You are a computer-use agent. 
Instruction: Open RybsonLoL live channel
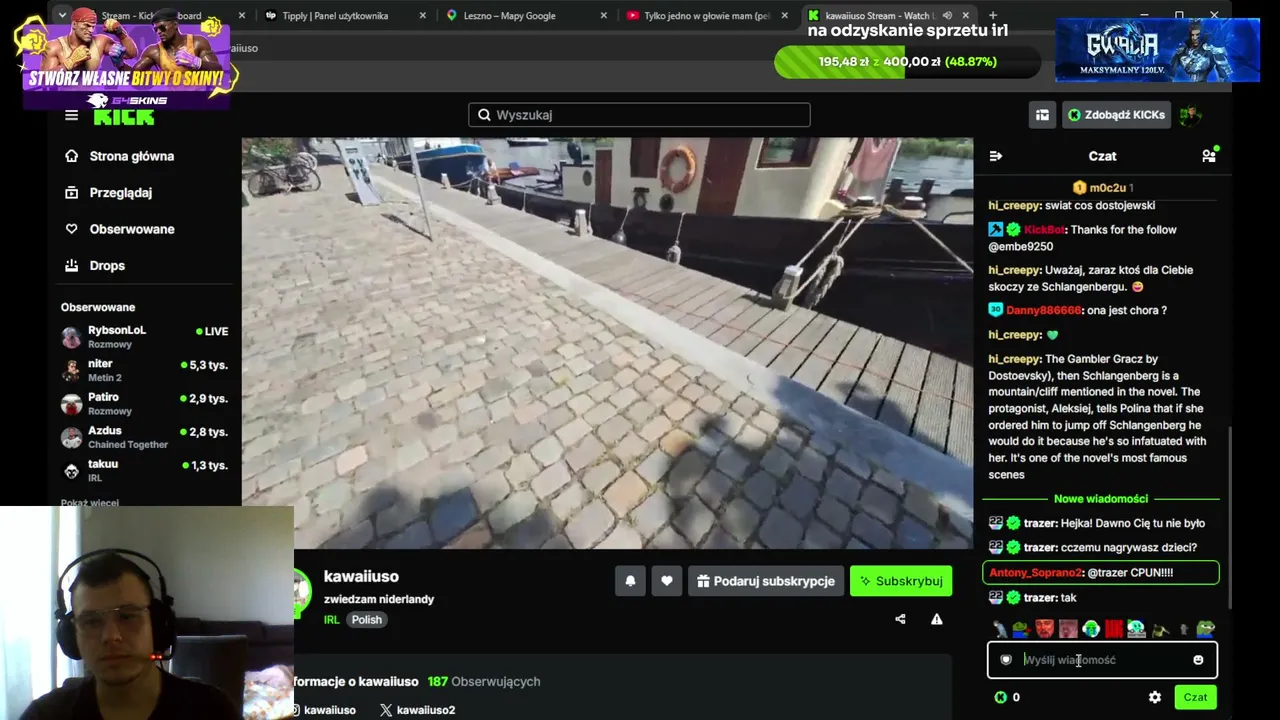pyautogui.click(x=146, y=337)
